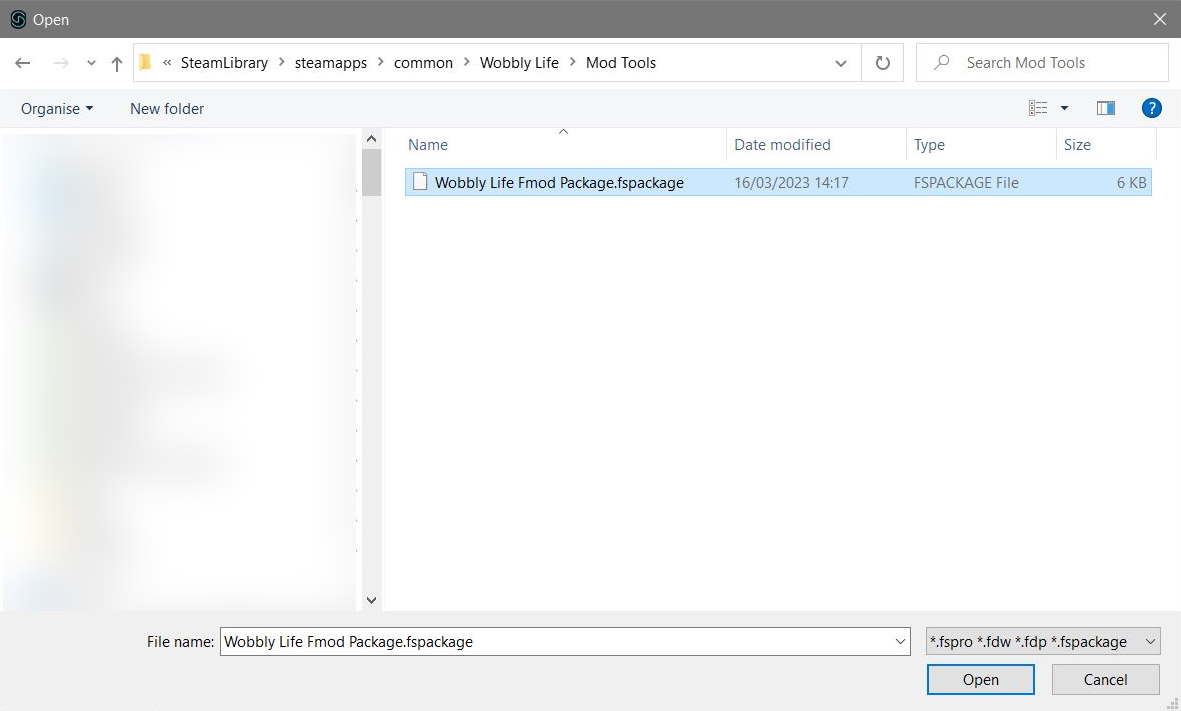The width and height of the screenshot is (1181, 711).
Task: Open the Organise menu
Action: 55,108
